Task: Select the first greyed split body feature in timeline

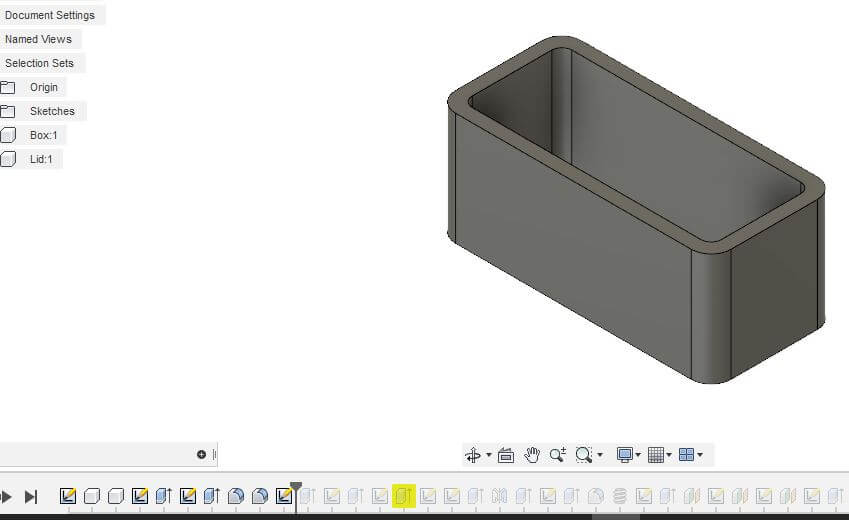Action: (x=691, y=496)
